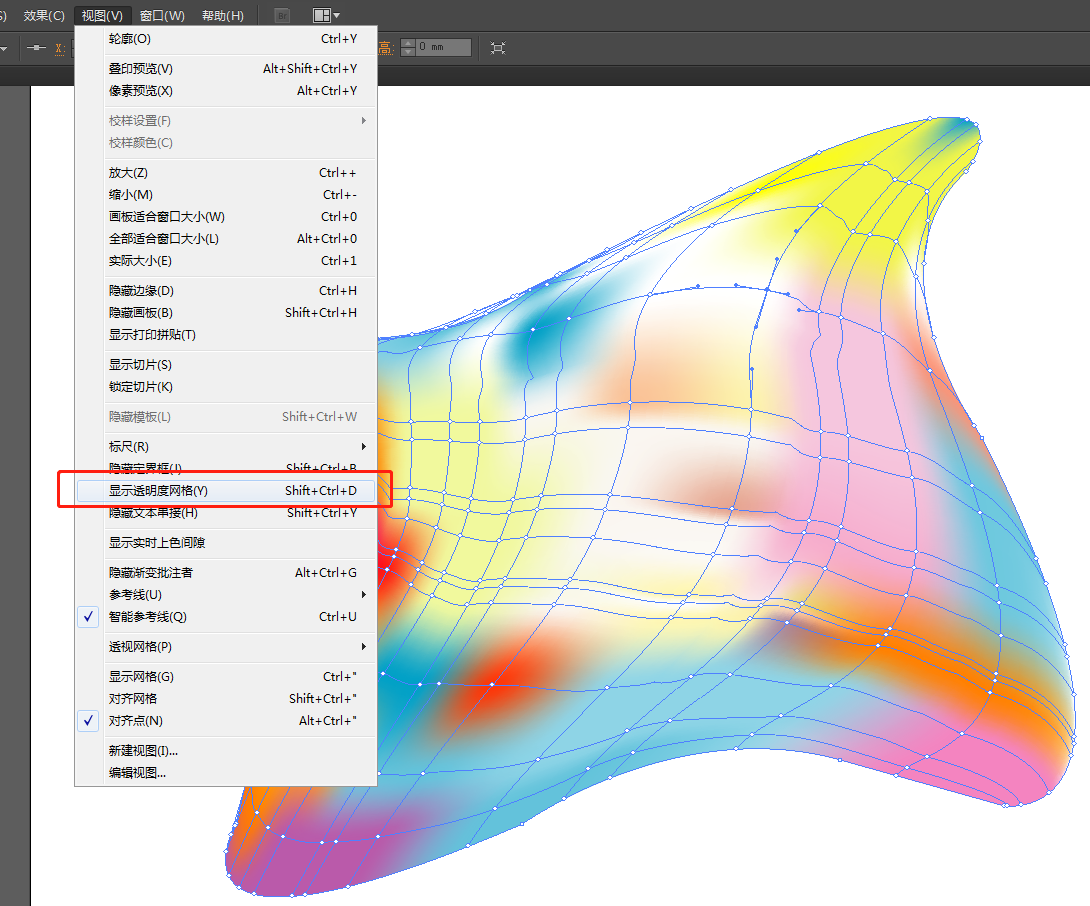Click the Arrange Documents layout icon
1090x906 pixels.
tap(321, 15)
